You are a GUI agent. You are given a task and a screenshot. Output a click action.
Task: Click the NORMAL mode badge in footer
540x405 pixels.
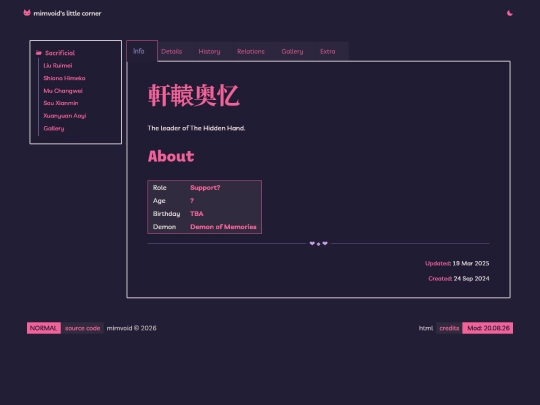44,328
